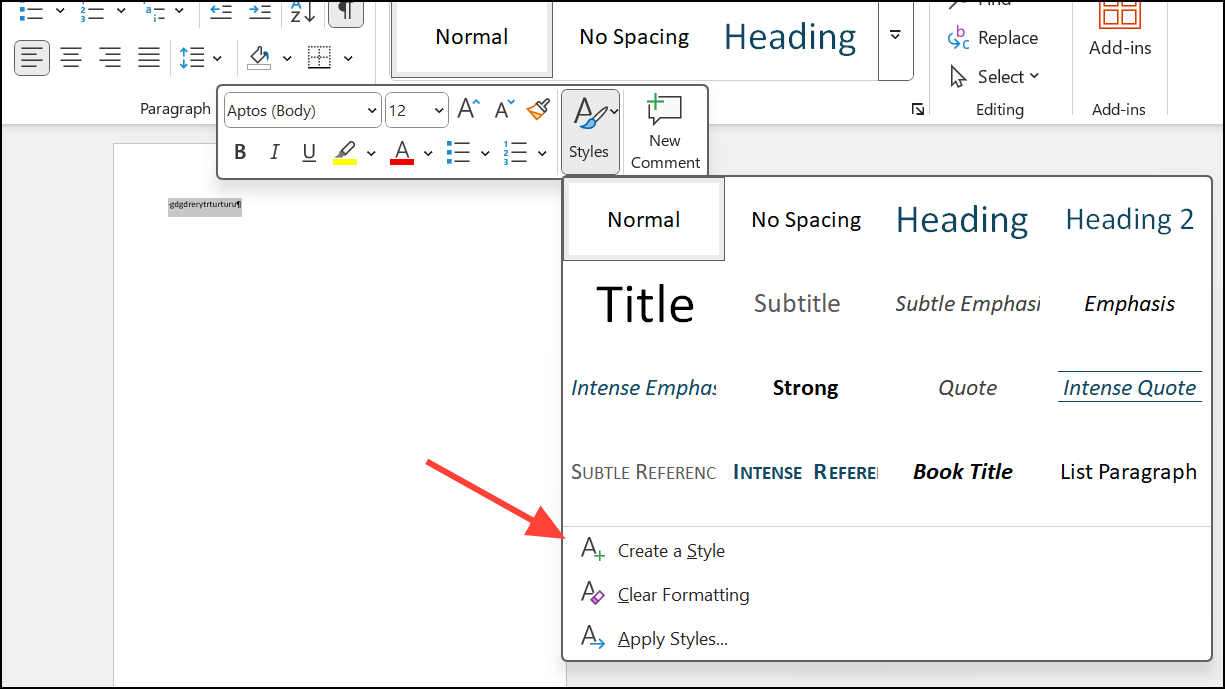Choose Create a Style menu entry
The width and height of the screenshot is (1225, 689).
click(670, 551)
